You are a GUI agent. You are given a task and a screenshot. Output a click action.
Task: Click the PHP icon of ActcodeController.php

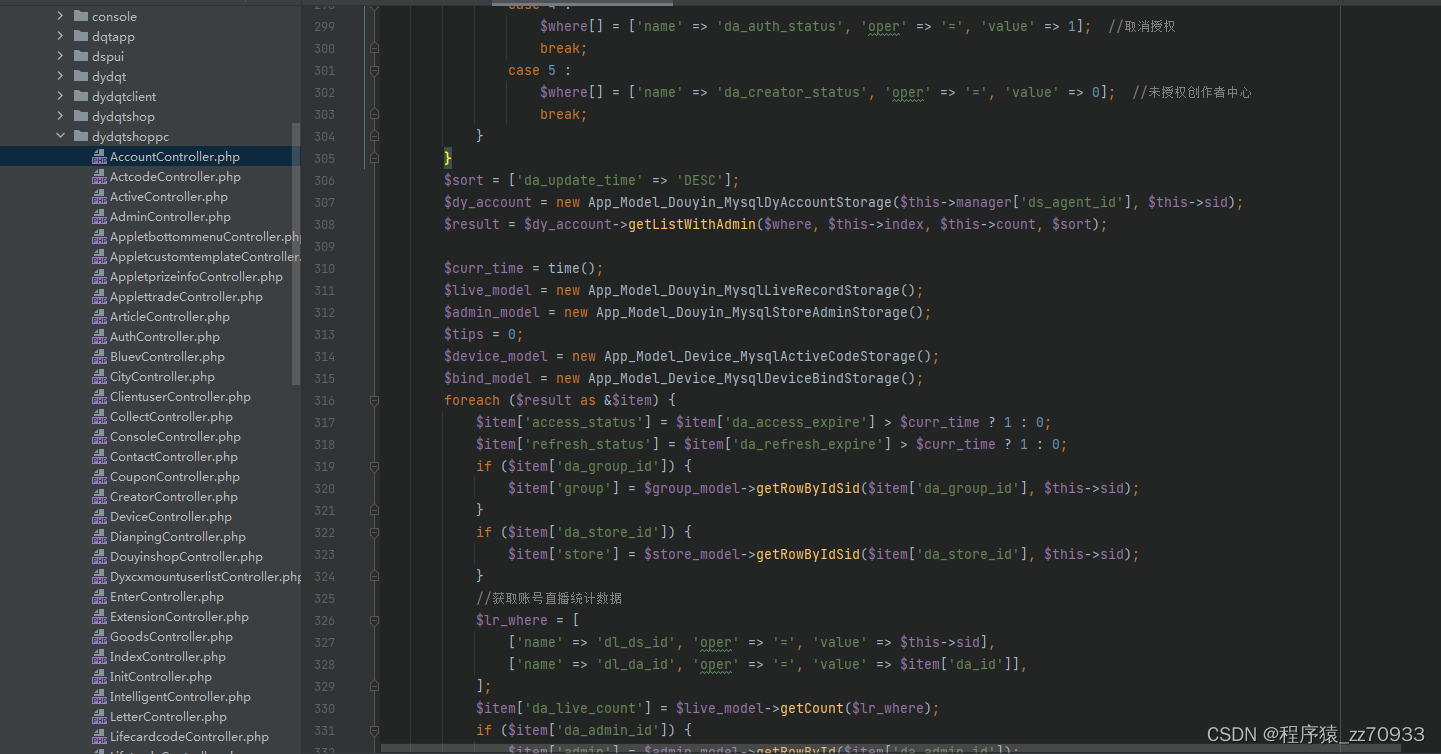point(99,176)
